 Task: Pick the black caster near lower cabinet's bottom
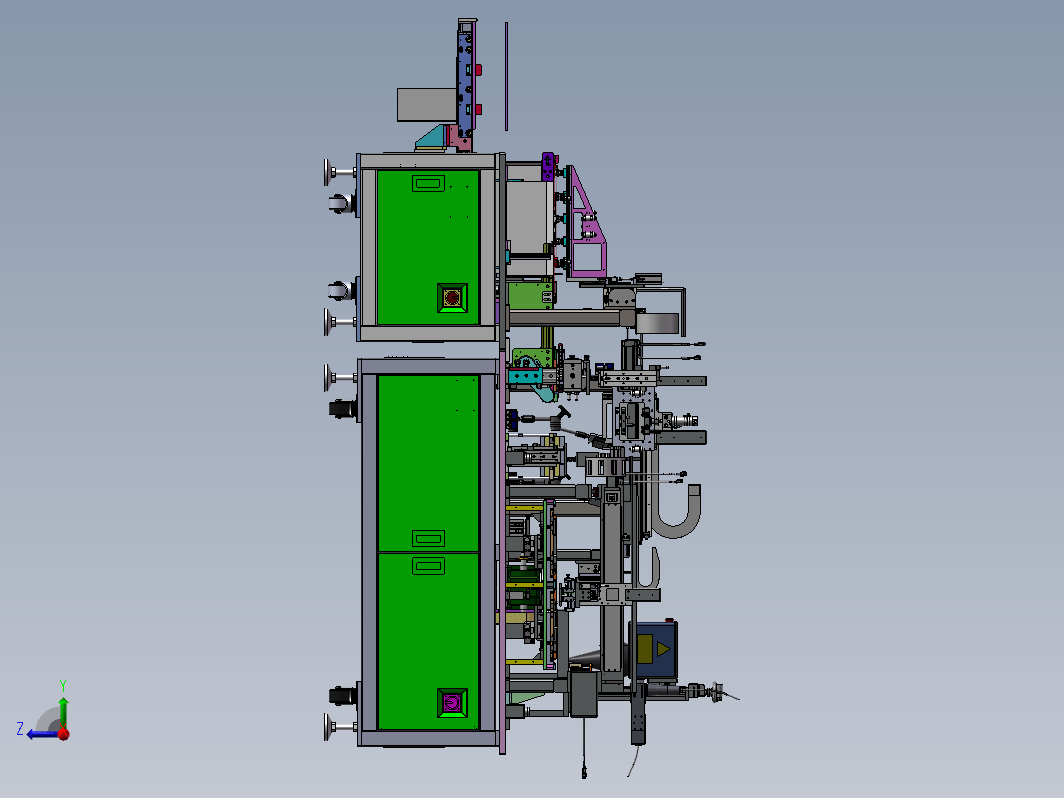point(343,696)
